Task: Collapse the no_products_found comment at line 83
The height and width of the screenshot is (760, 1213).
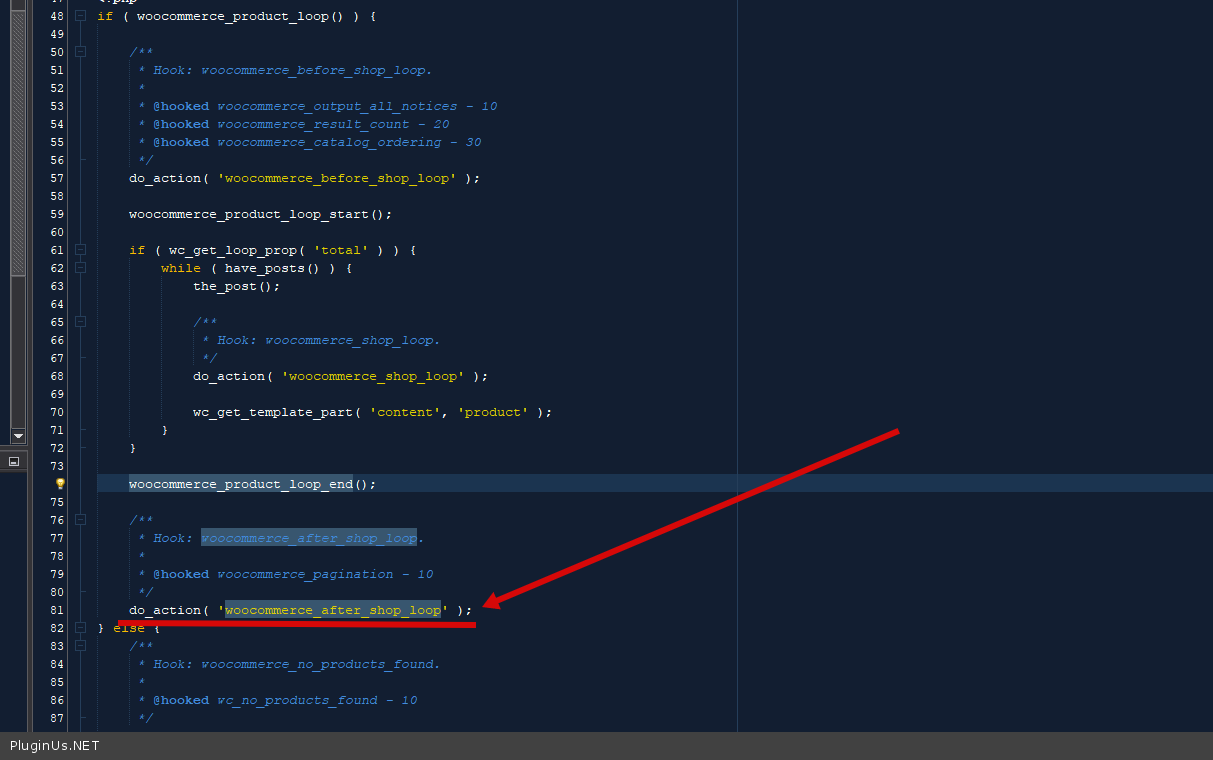Action: coord(80,646)
